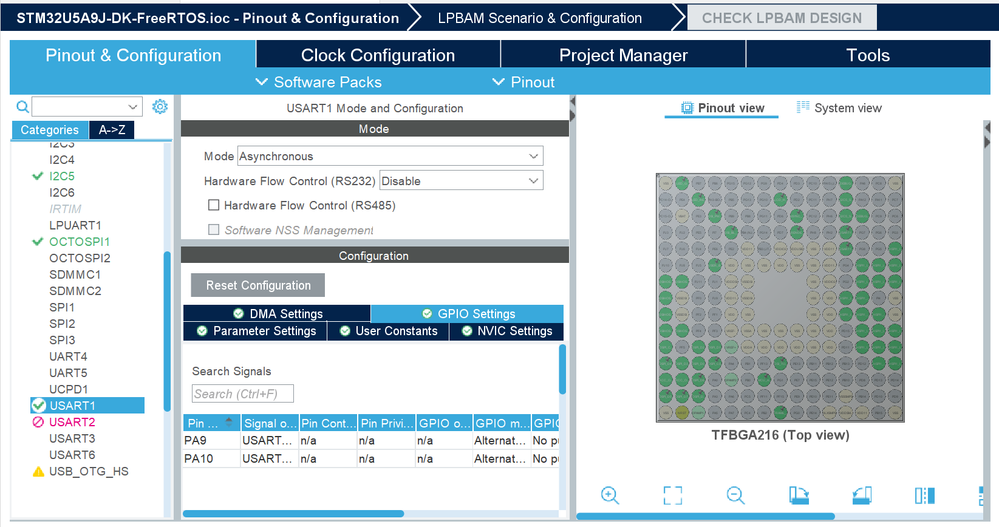Select LPUART1 in the peripheral list
This screenshot has width=999, height=527.
(x=75, y=225)
